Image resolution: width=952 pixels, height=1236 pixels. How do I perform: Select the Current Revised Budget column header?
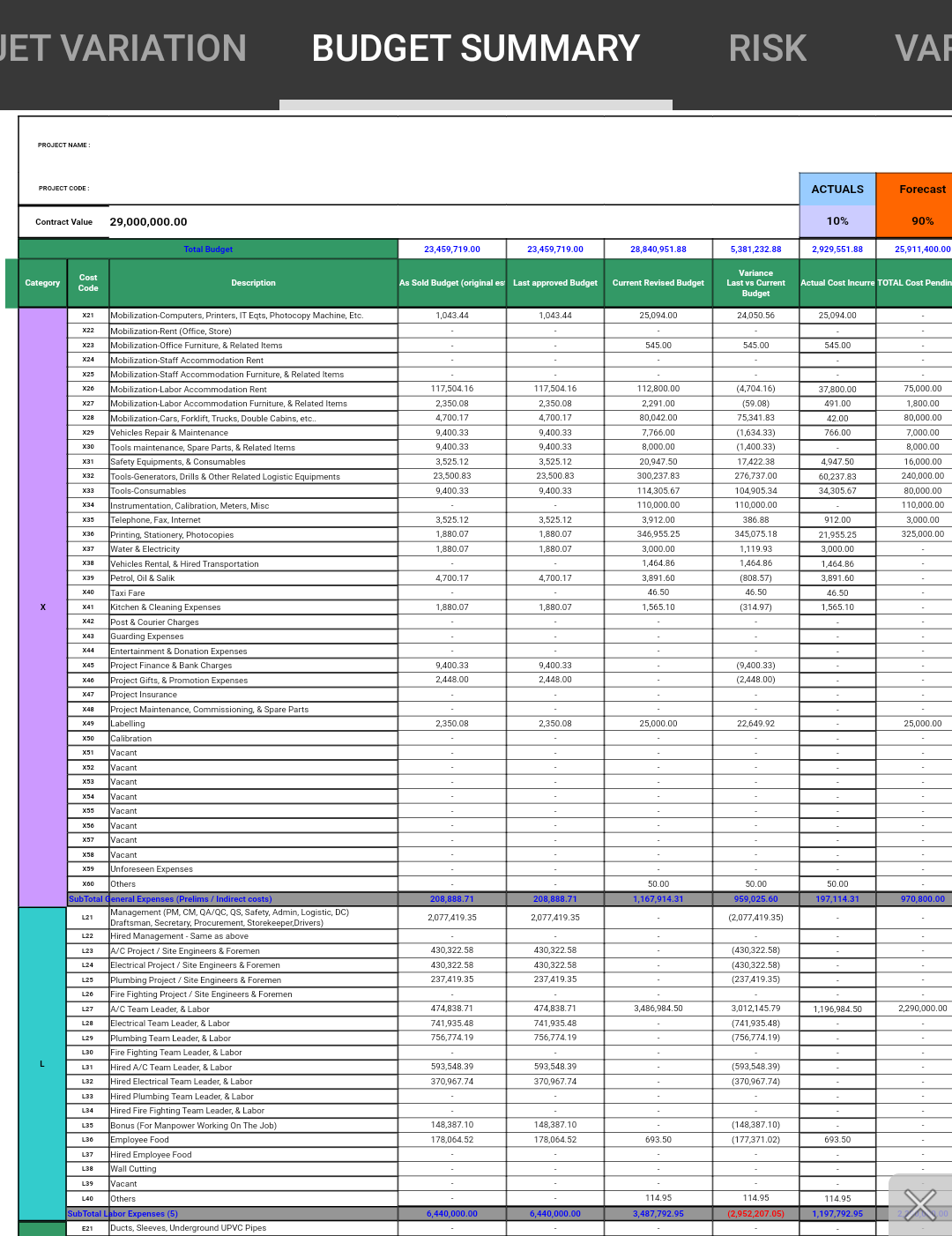[658, 283]
